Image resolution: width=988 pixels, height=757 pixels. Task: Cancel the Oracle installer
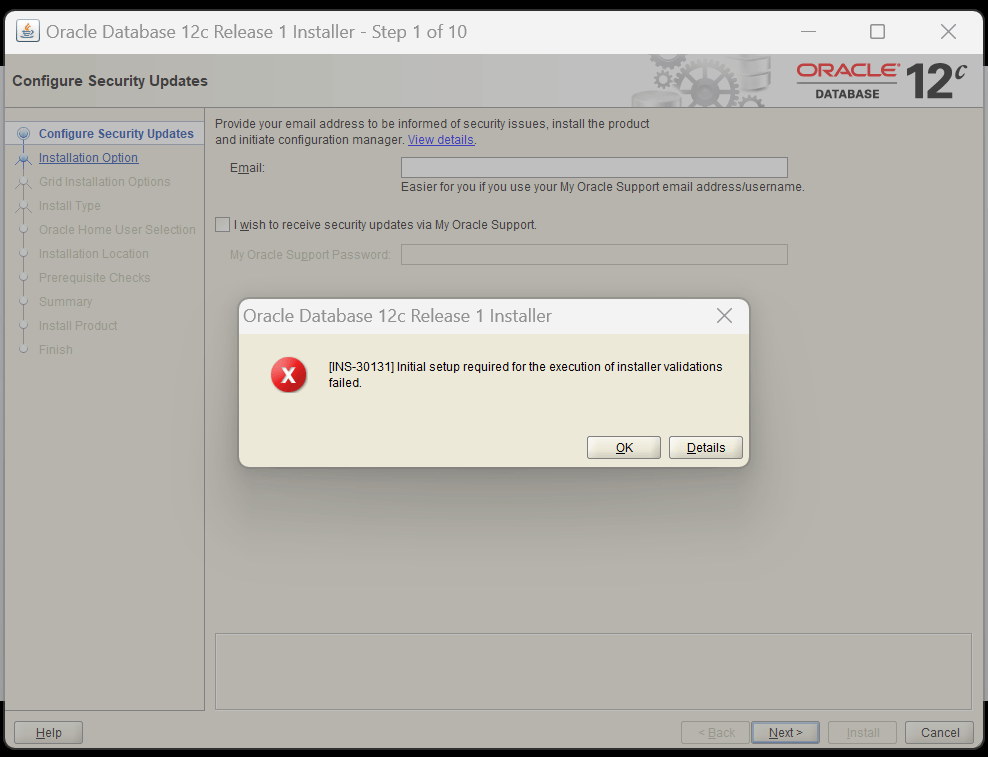click(939, 732)
